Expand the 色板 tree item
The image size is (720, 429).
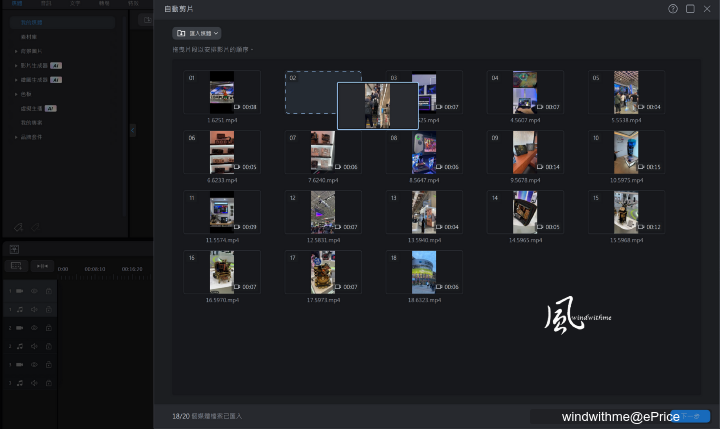16,94
